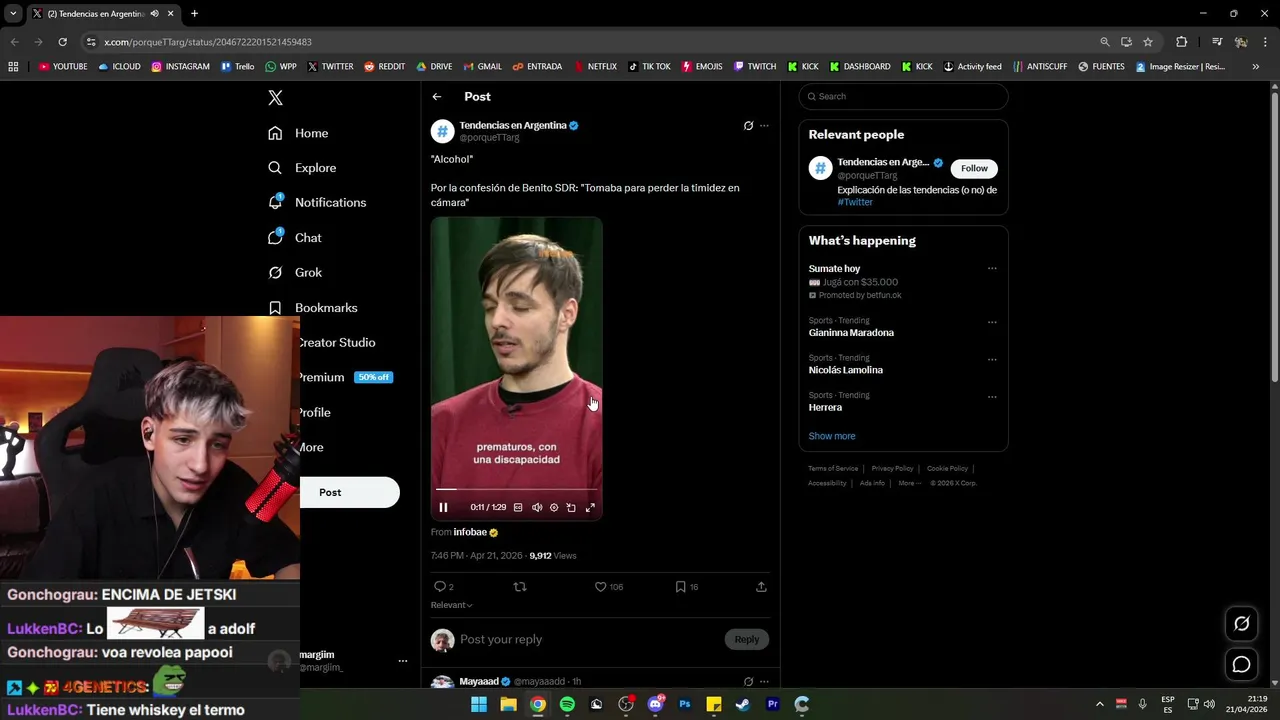The height and width of the screenshot is (720, 1280).
Task: Toggle video captions
Action: pyautogui.click(x=518, y=507)
